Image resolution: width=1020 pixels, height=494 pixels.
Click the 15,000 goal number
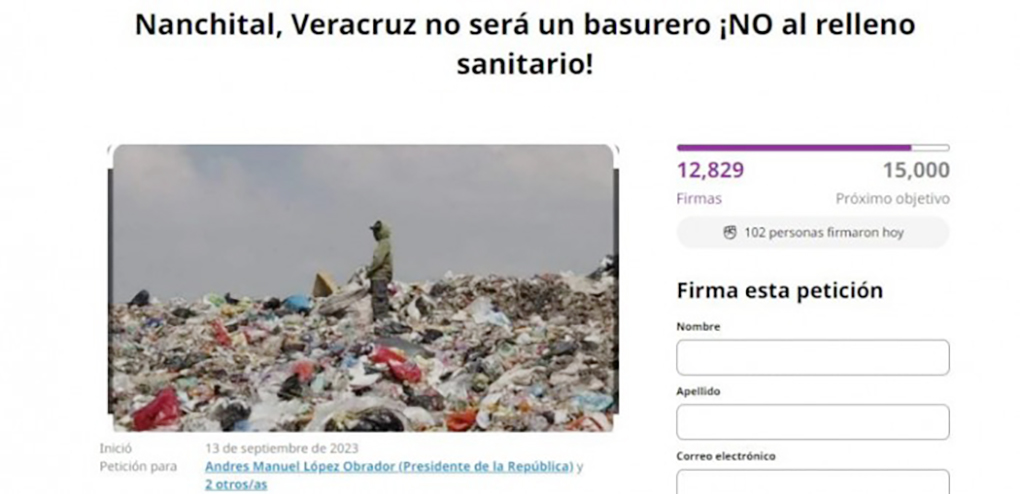(x=916, y=171)
